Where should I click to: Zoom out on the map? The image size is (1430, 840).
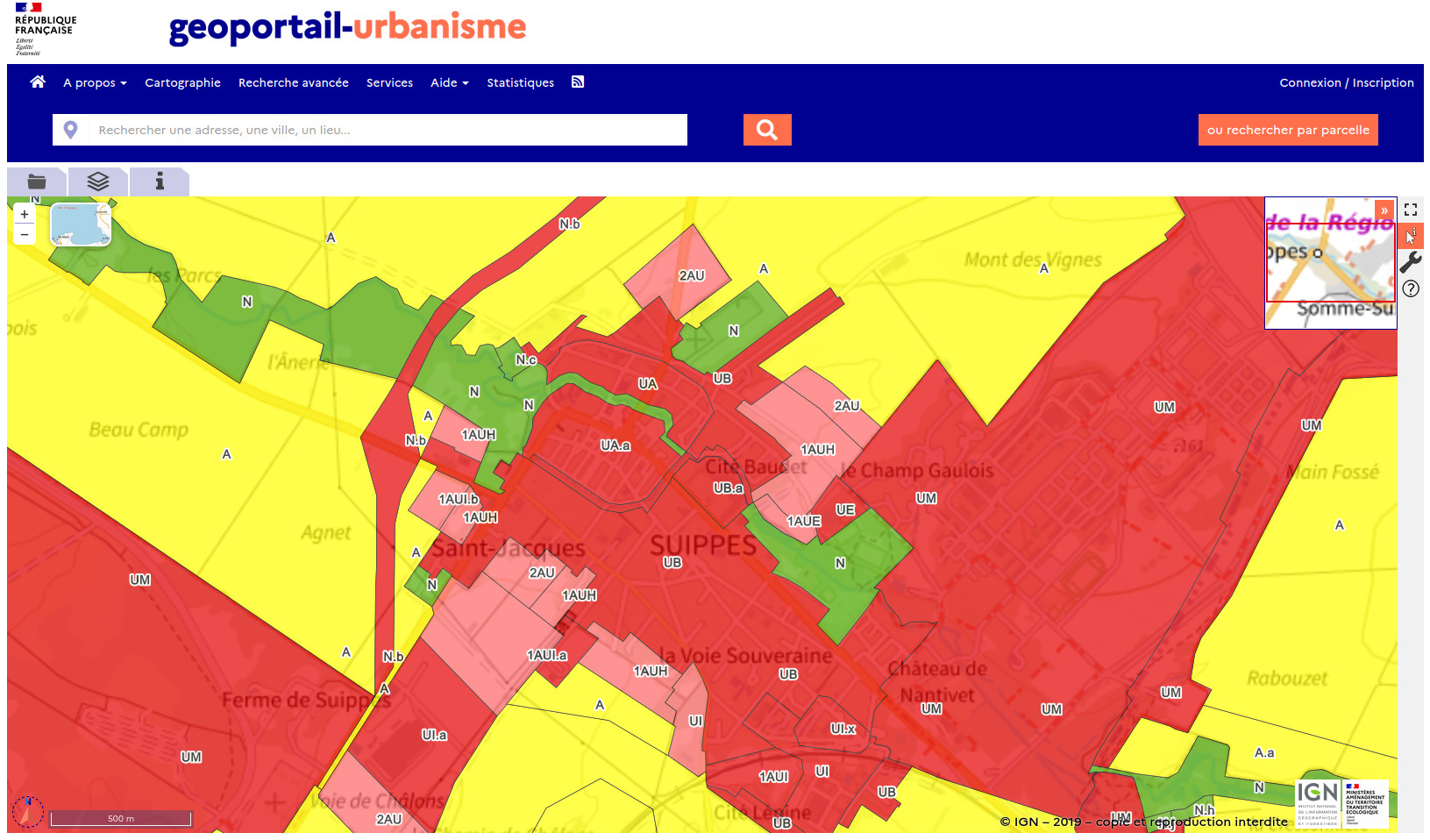click(x=25, y=234)
